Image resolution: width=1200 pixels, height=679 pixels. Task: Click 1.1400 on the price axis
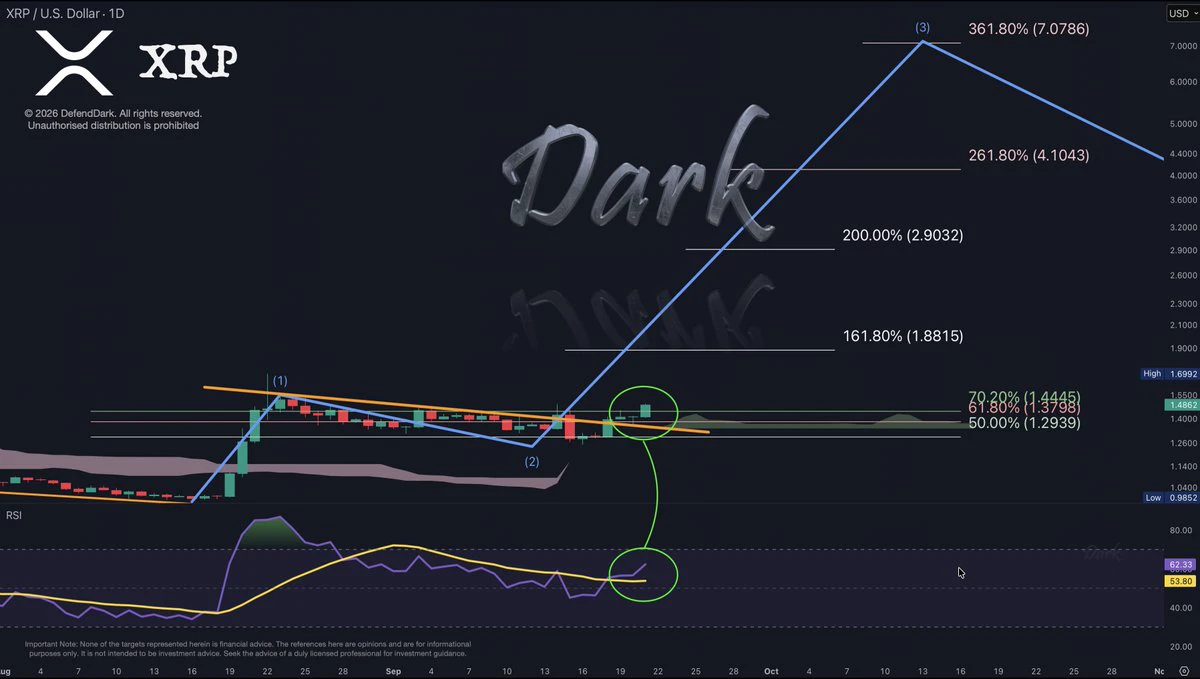1181,467
